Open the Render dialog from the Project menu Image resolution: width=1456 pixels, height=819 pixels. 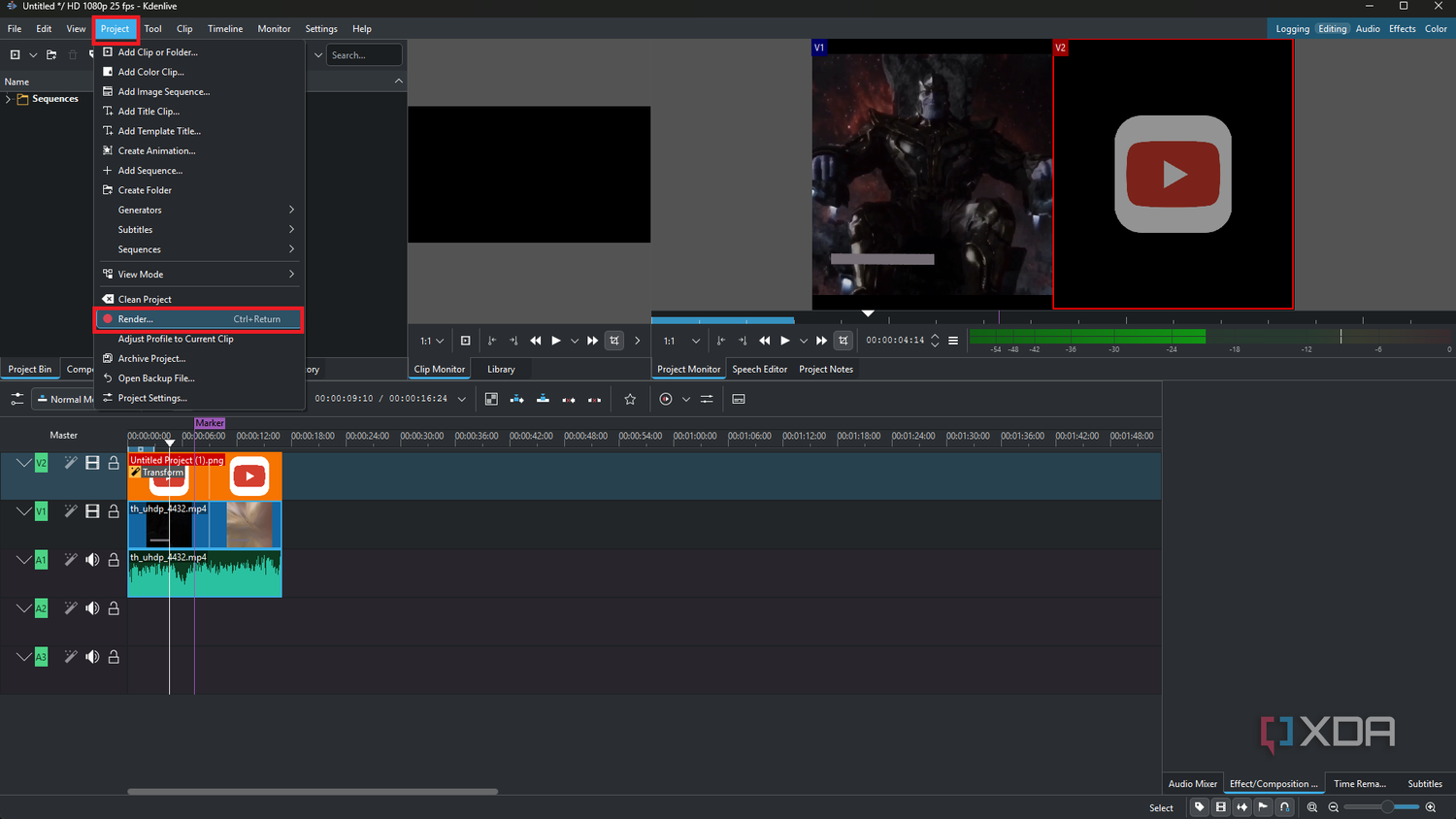[x=199, y=319]
